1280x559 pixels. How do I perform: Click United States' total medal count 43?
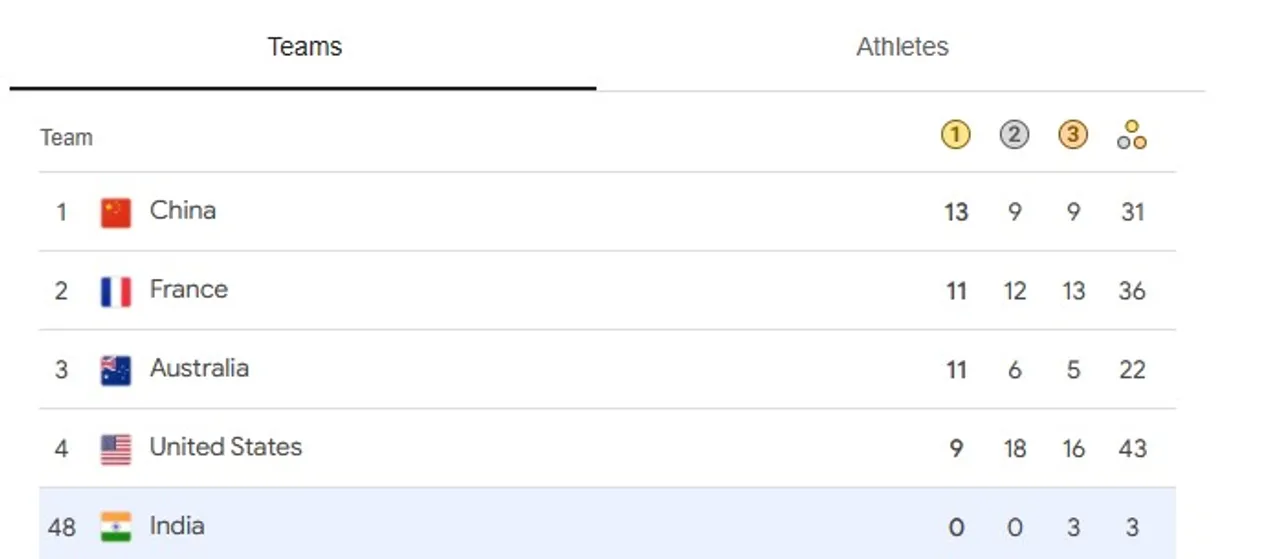(1132, 449)
